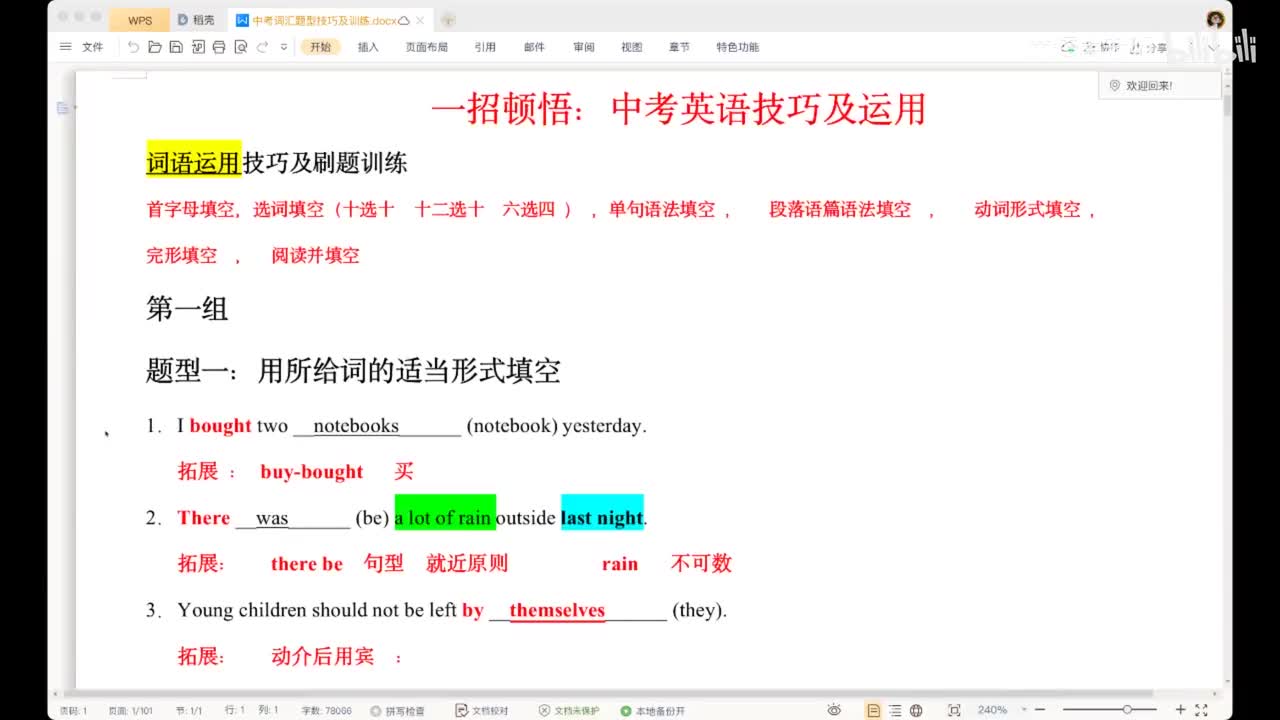The width and height of the screenshot is (1280, 720).
Task: Open the 页面布局 ribbon tab
Action: (x=426, y=47)
